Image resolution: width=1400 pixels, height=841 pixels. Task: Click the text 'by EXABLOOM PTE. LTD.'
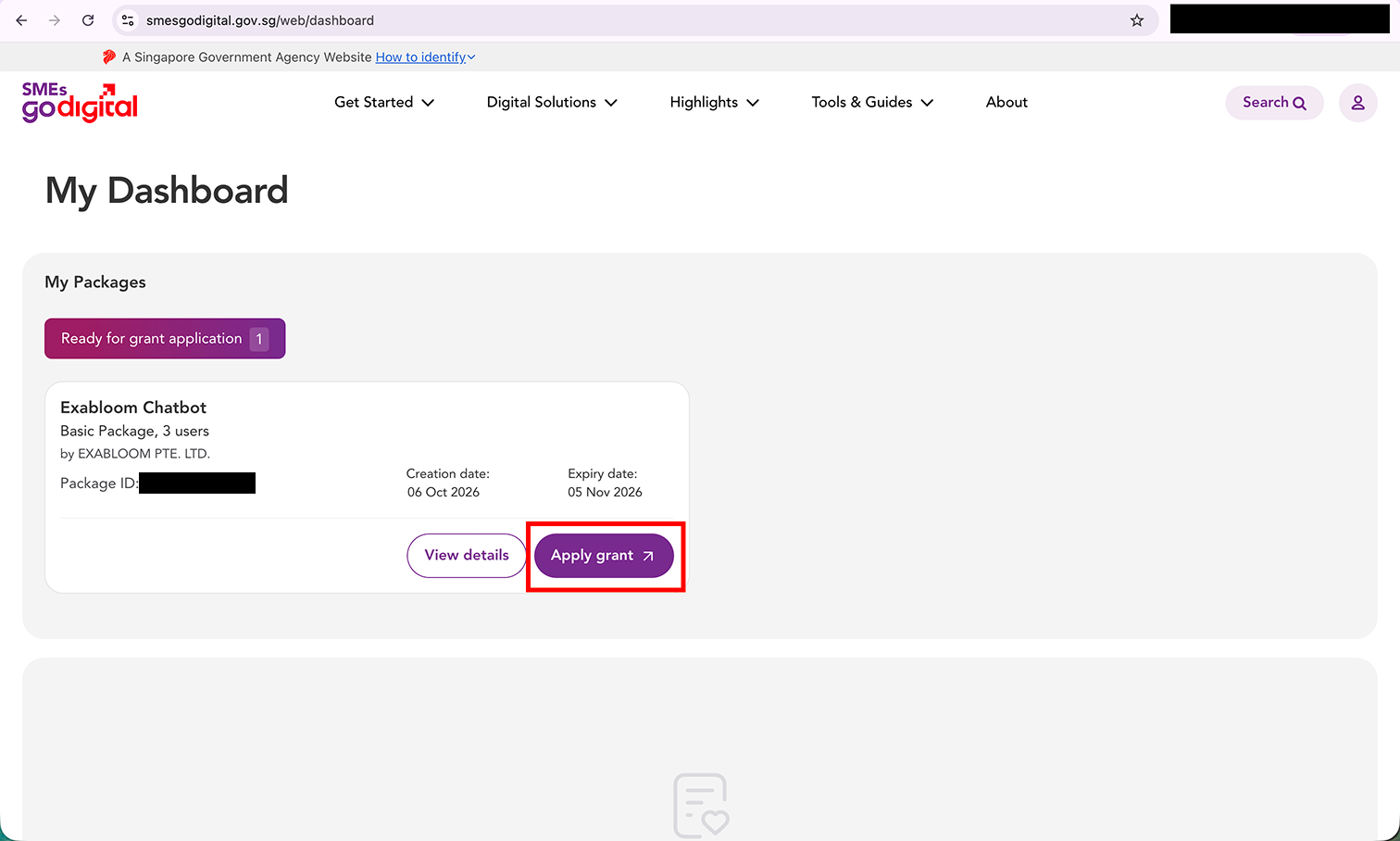tap(135, 454)
